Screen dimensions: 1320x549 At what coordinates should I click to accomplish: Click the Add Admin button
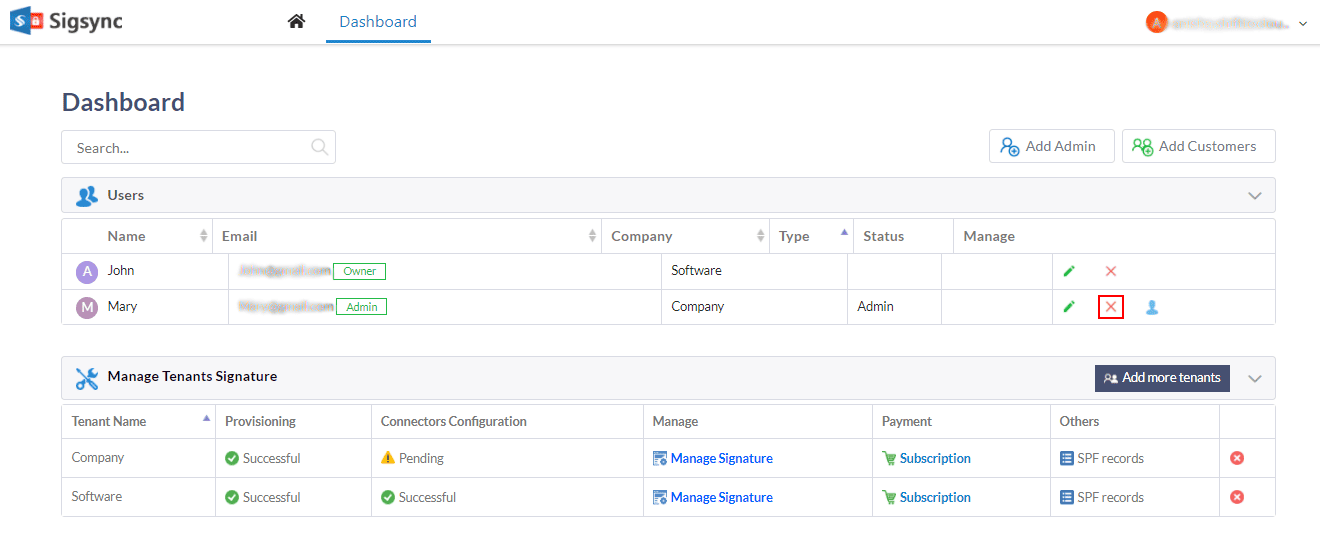tap(1051, 146)
